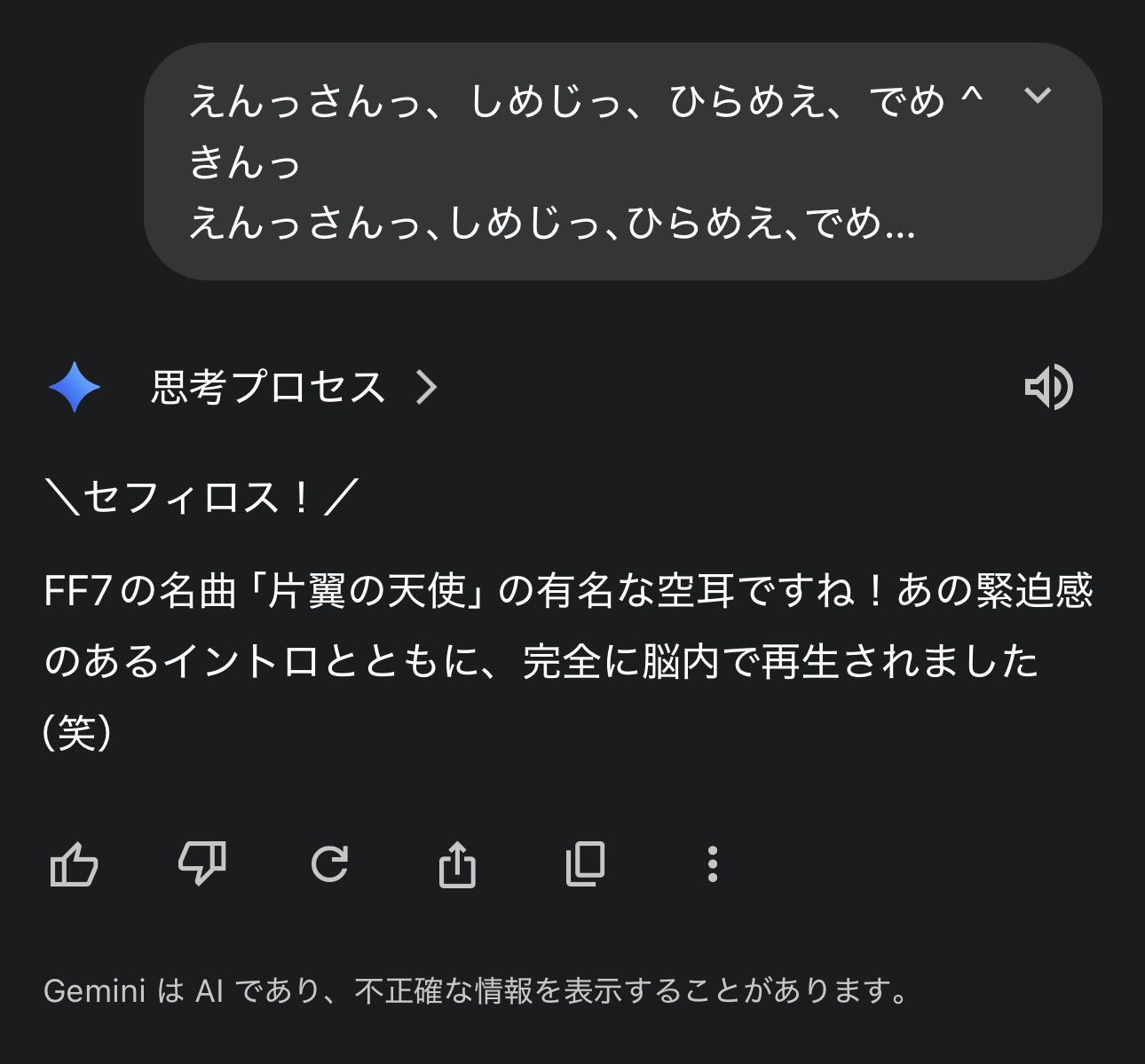Click the きんっ line in the user prompt
1145x1064 pixels.
click(x=245, y=162)
